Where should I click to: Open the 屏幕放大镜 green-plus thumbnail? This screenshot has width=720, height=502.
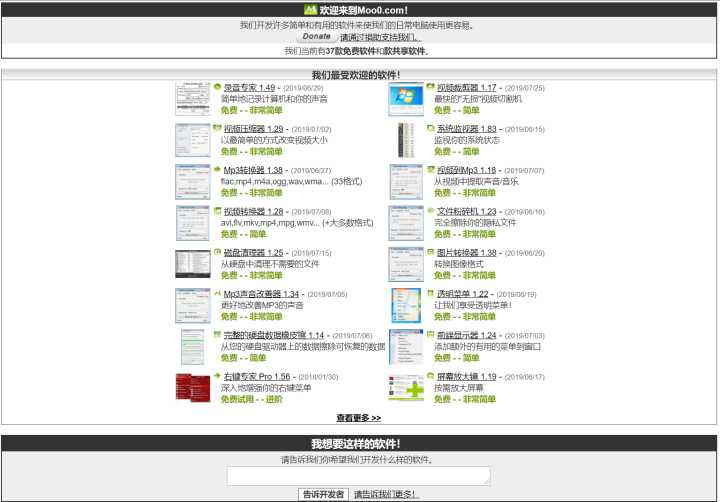coord(406,388)
